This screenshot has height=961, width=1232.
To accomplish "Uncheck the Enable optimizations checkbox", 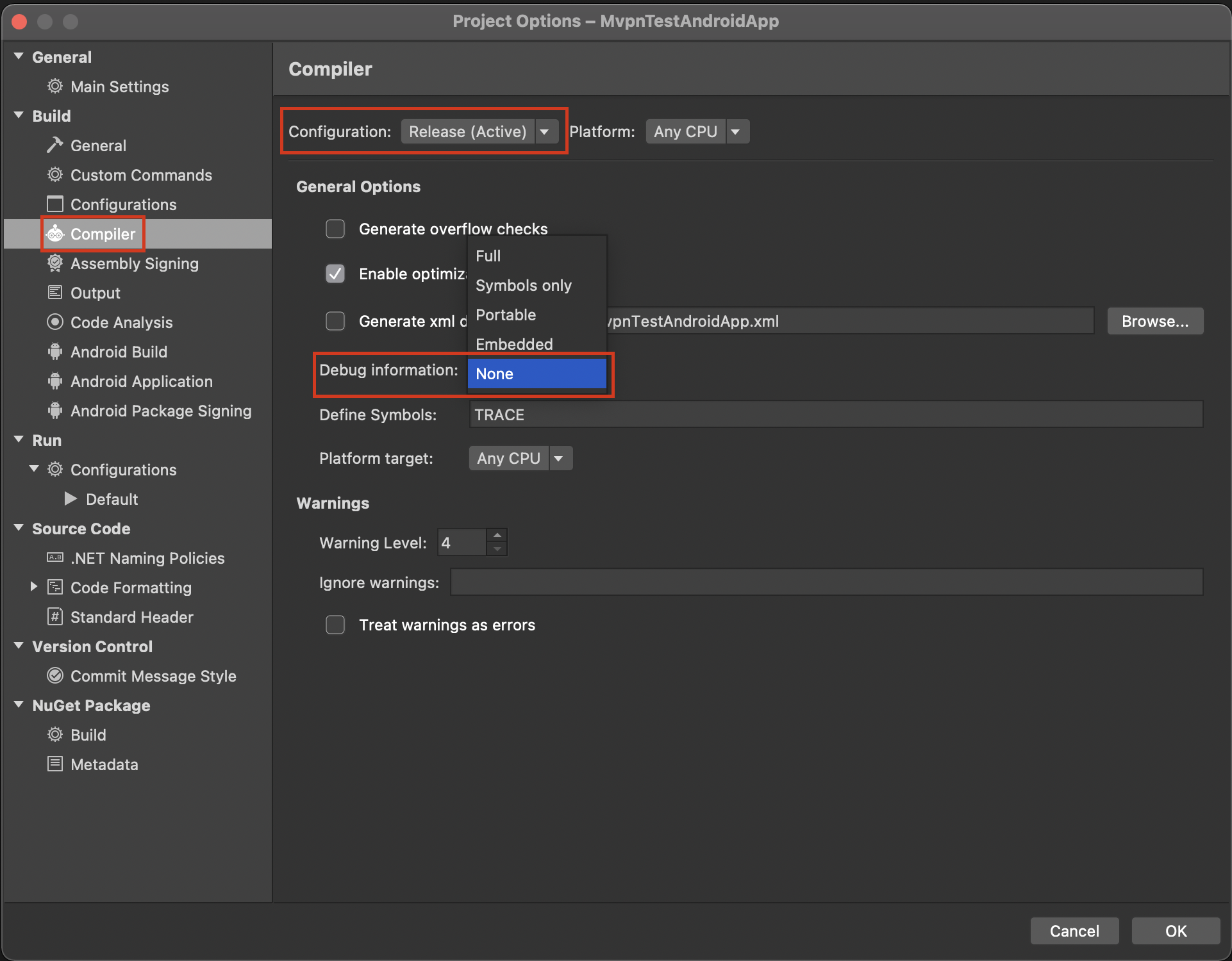I will (x=335, y=274).
